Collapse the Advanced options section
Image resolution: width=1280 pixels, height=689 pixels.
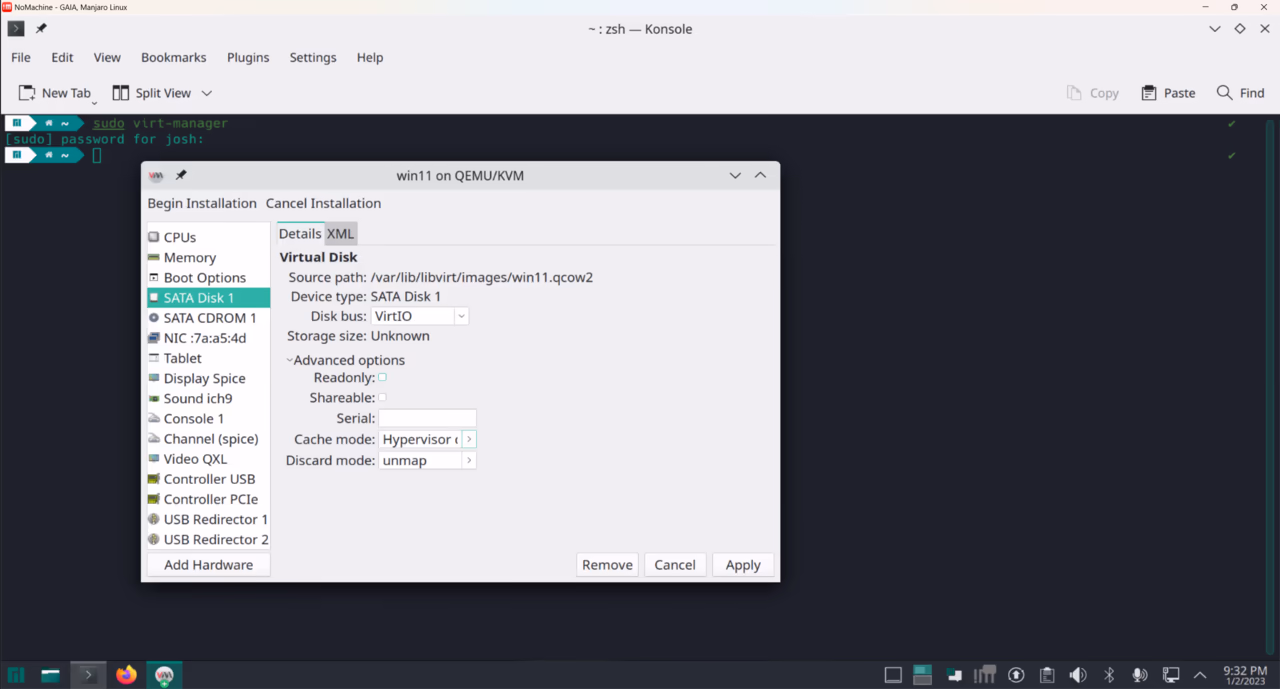(289, 359)
